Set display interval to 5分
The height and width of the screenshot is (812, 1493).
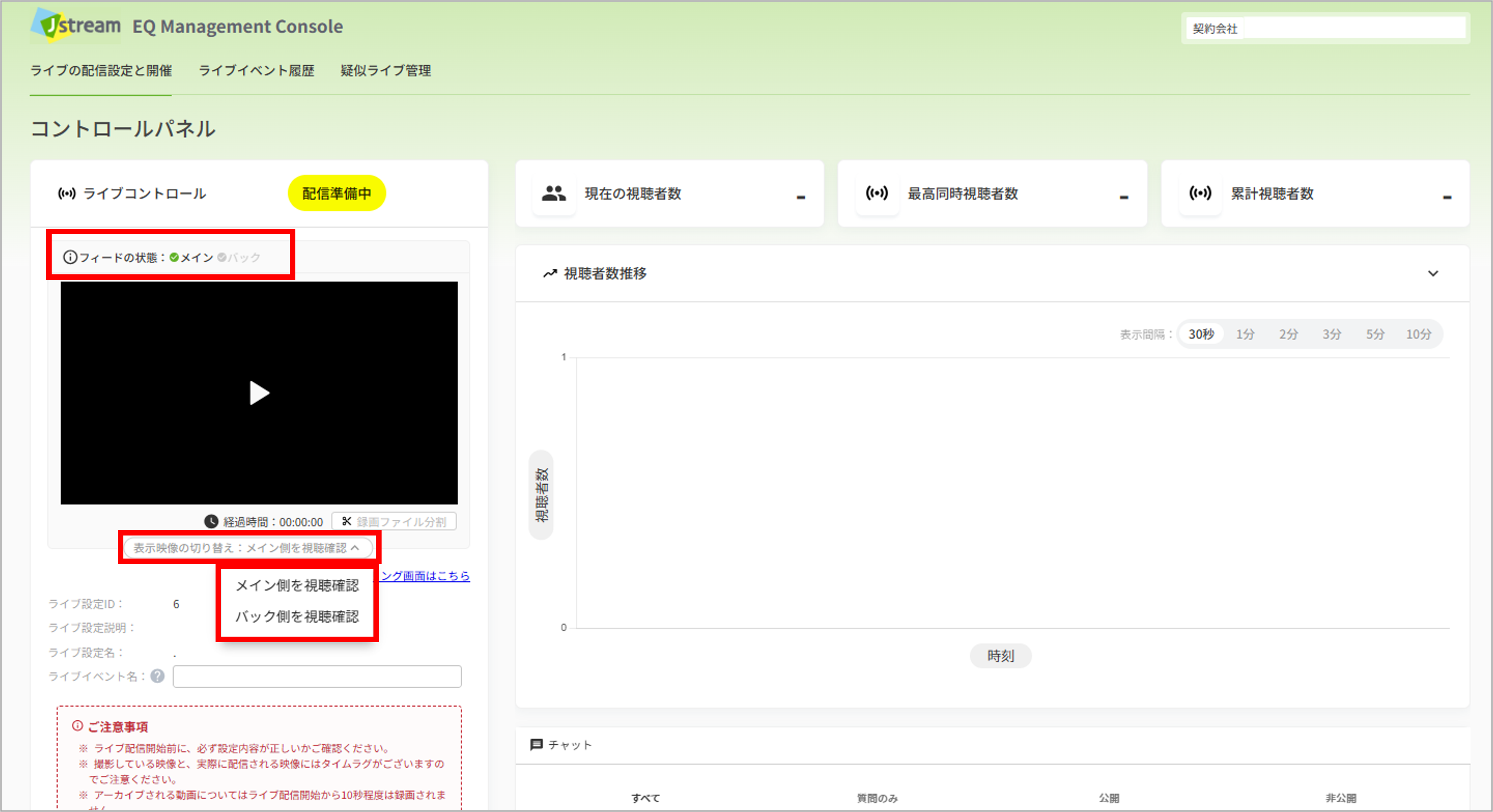pos(1375,334)
